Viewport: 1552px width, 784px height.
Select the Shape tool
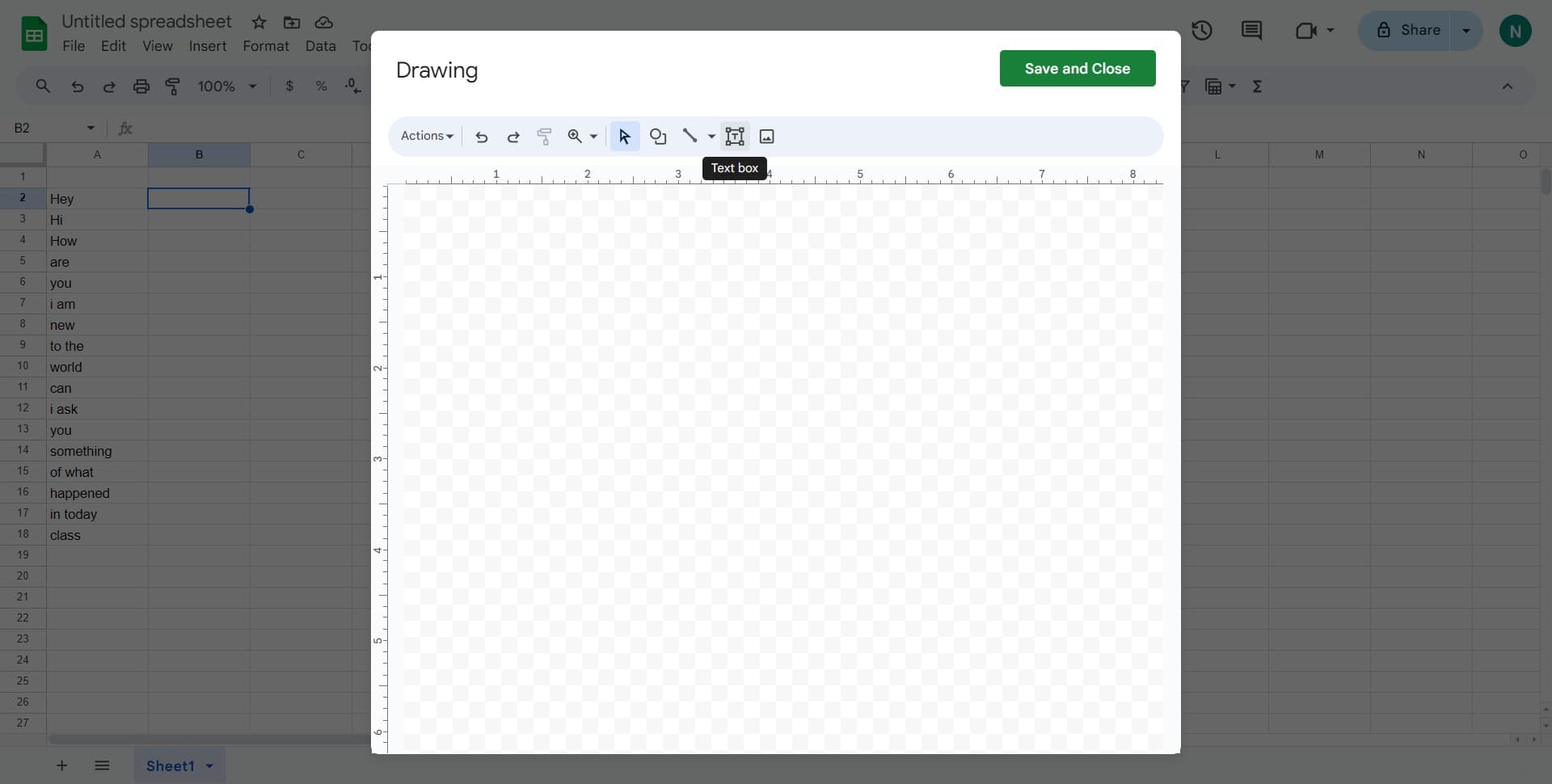point(657,136)
